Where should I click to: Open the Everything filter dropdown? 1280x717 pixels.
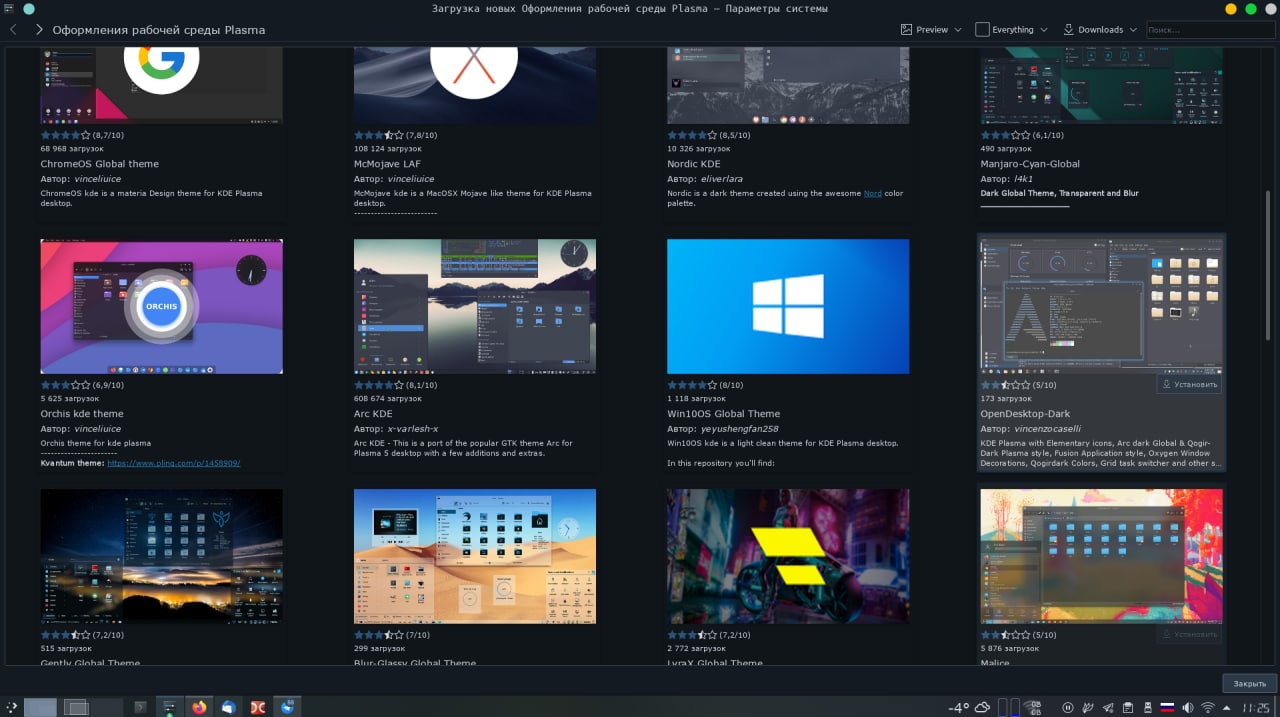(1011, 30)
